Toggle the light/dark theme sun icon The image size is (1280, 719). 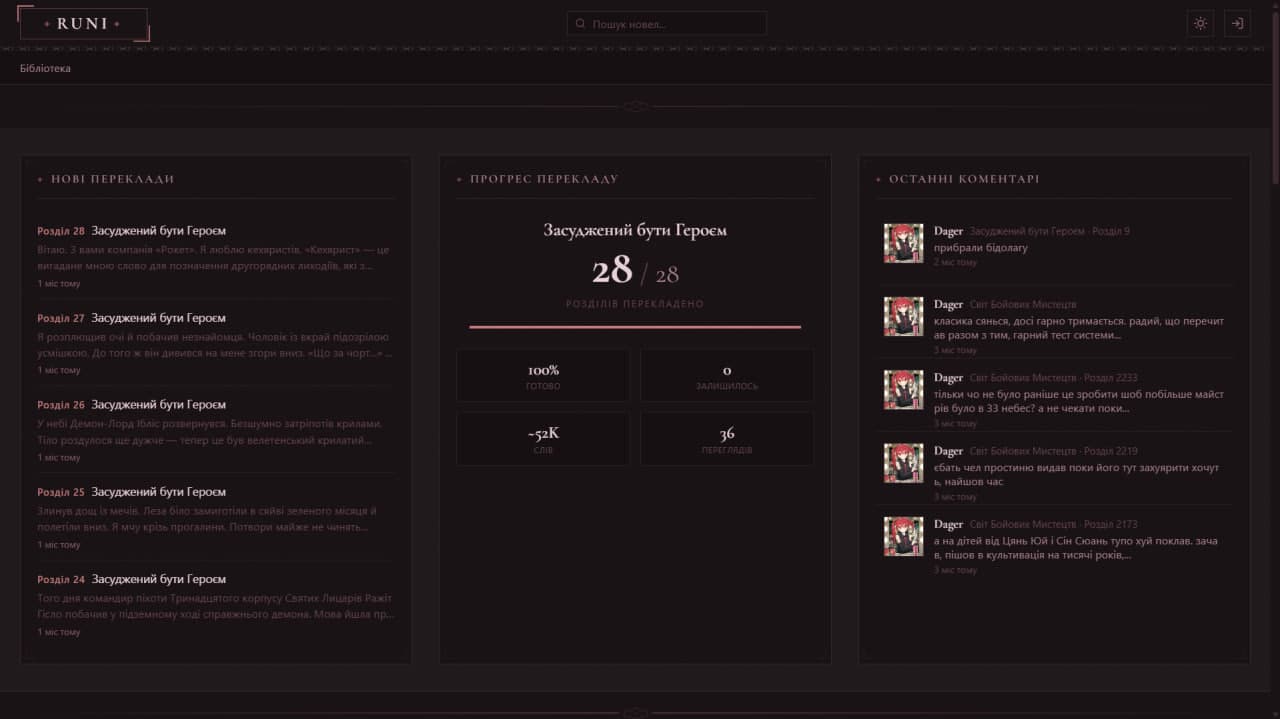tap(1200, 24)
